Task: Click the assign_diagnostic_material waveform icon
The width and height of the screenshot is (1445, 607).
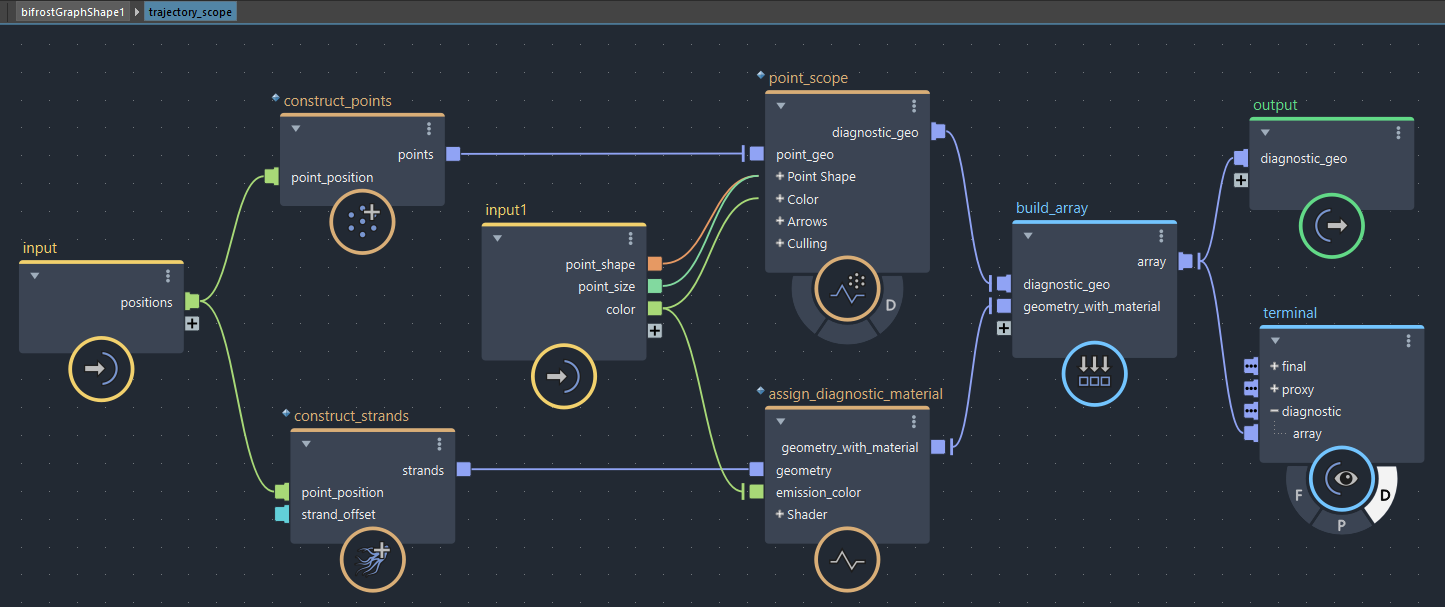Action: [x=847, y=560]
